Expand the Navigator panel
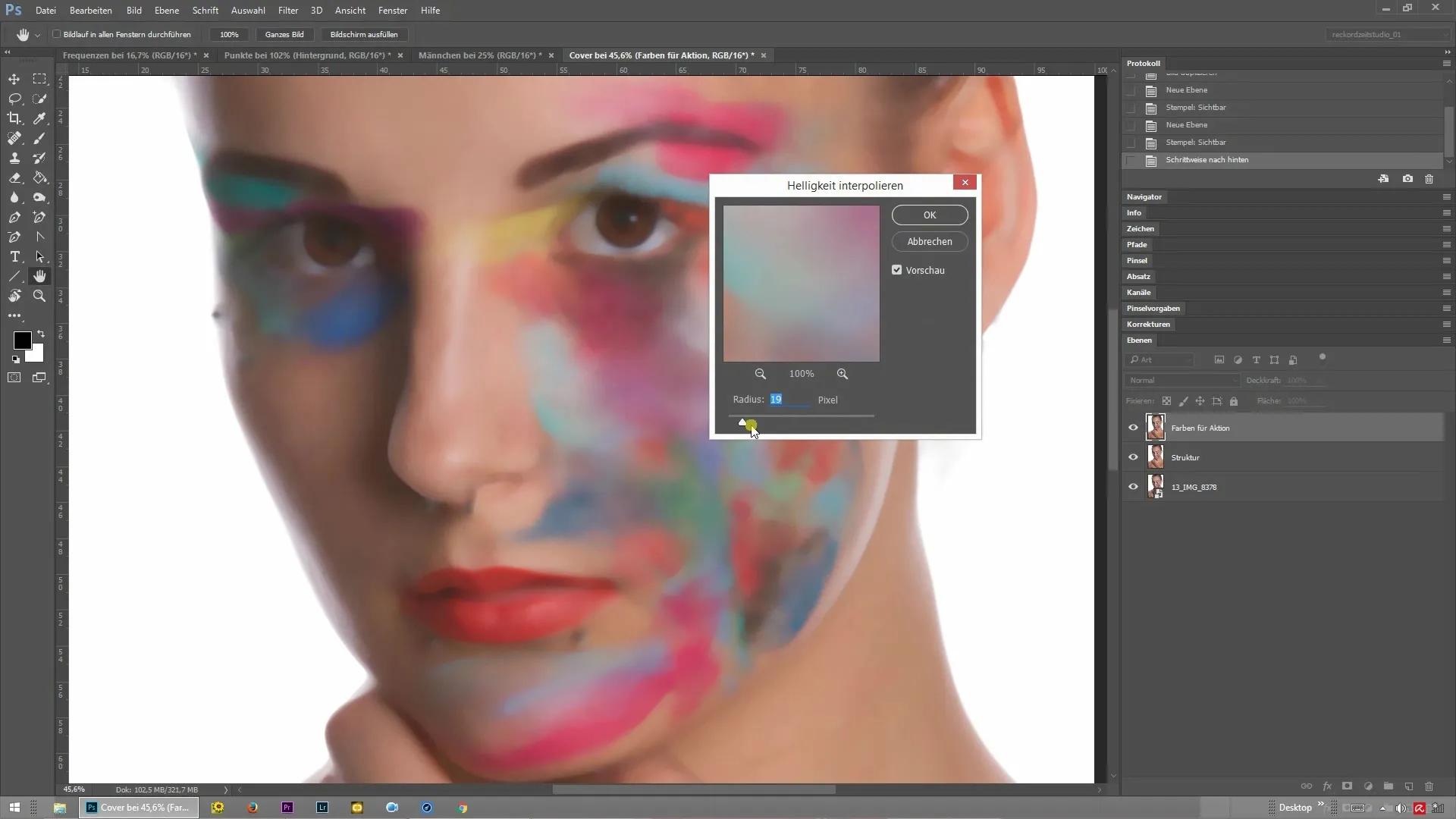This screenshot has width=1456, height=819. pos(1144,197)
